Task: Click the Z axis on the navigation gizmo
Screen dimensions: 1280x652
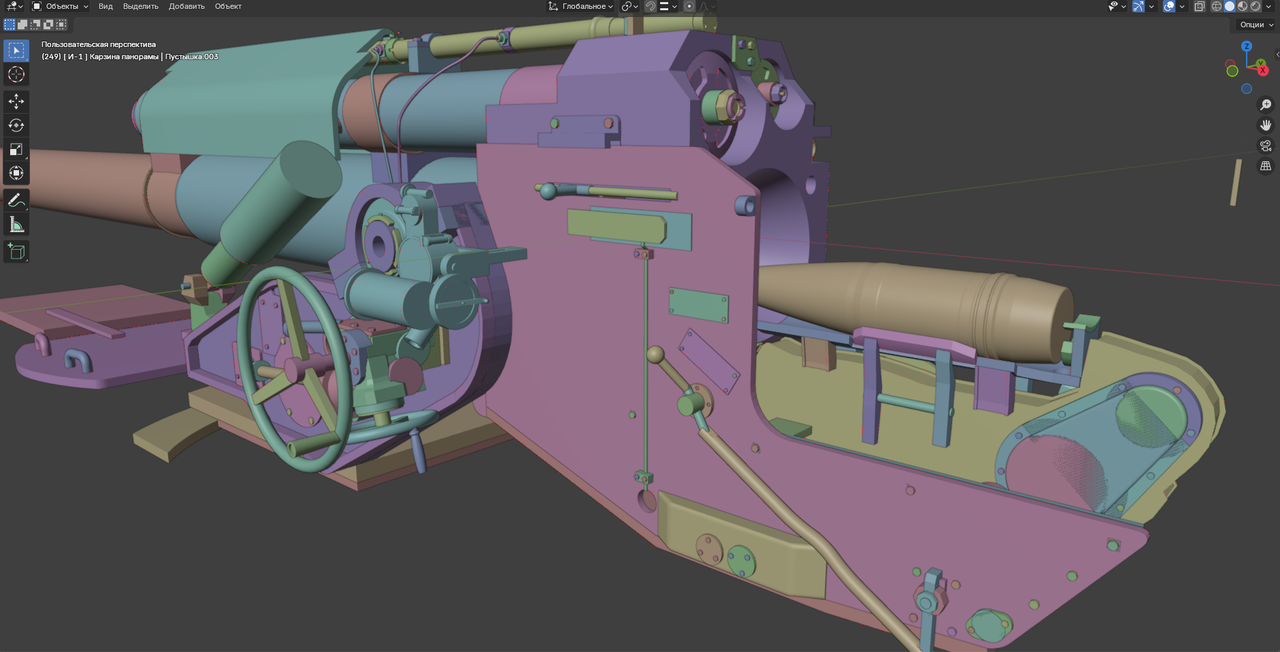Action: click(1246, 46)
